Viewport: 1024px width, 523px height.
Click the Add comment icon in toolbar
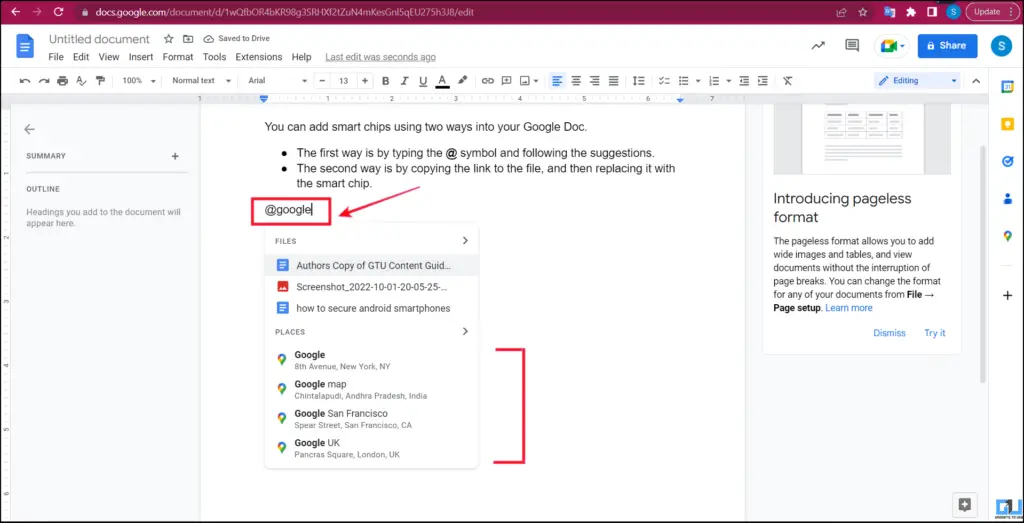(506, 81)
